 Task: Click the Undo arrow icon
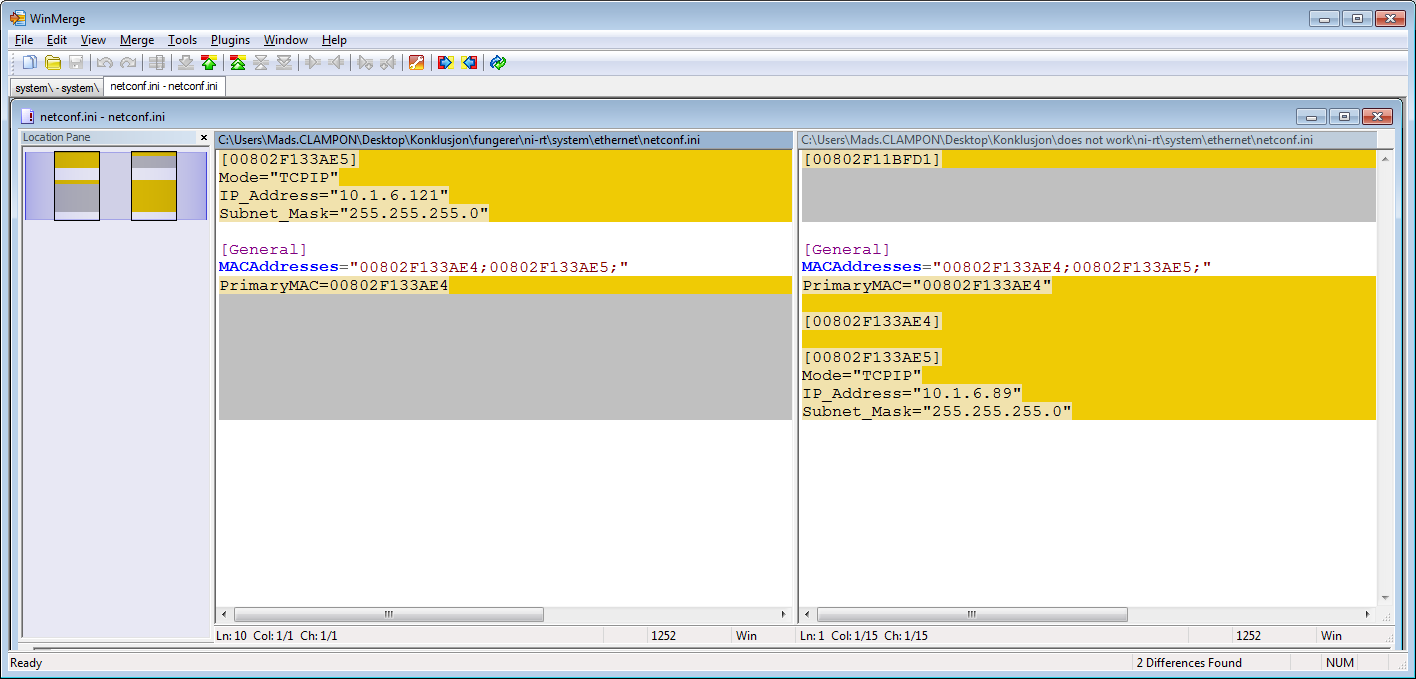click(x=104, y=62)
